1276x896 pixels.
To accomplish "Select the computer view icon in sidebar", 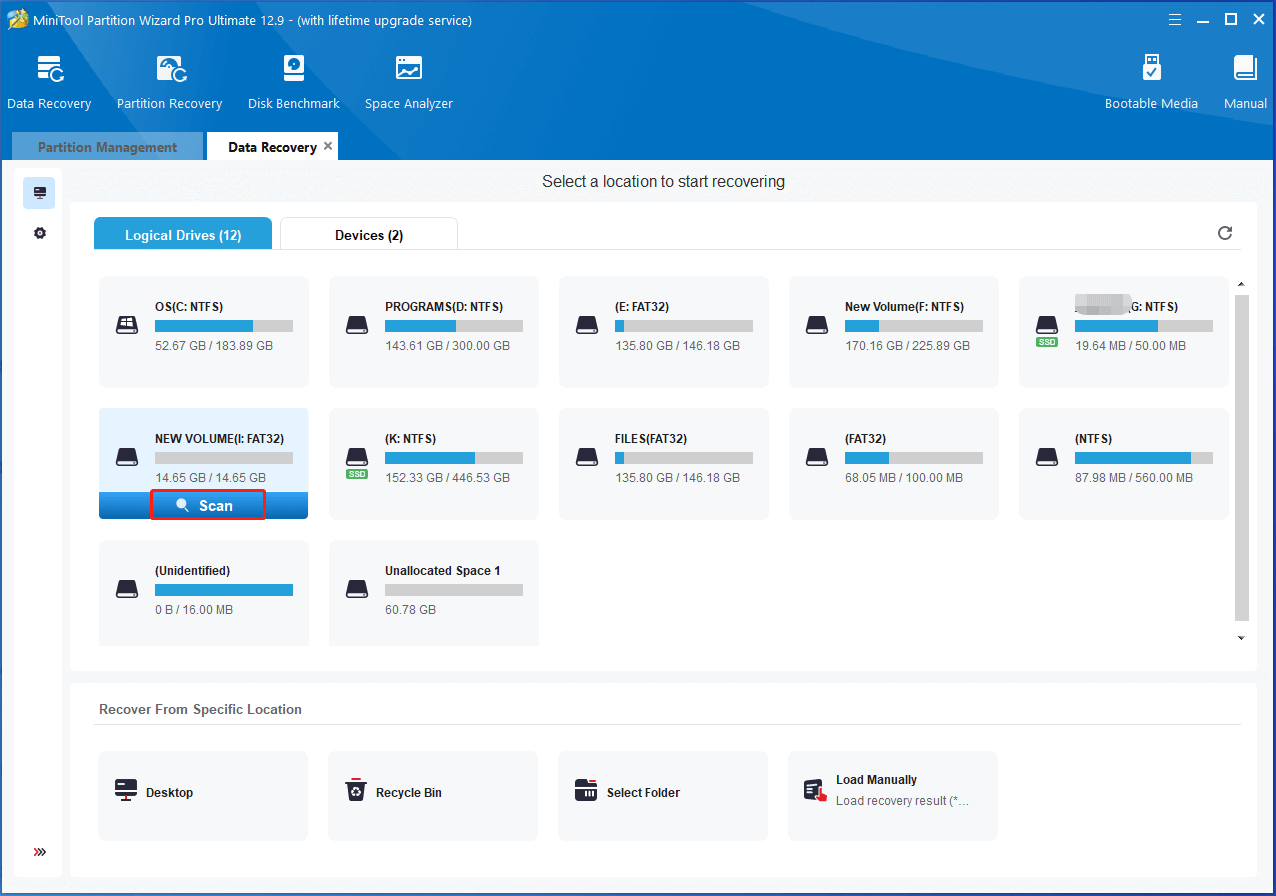I will point(40,193).
